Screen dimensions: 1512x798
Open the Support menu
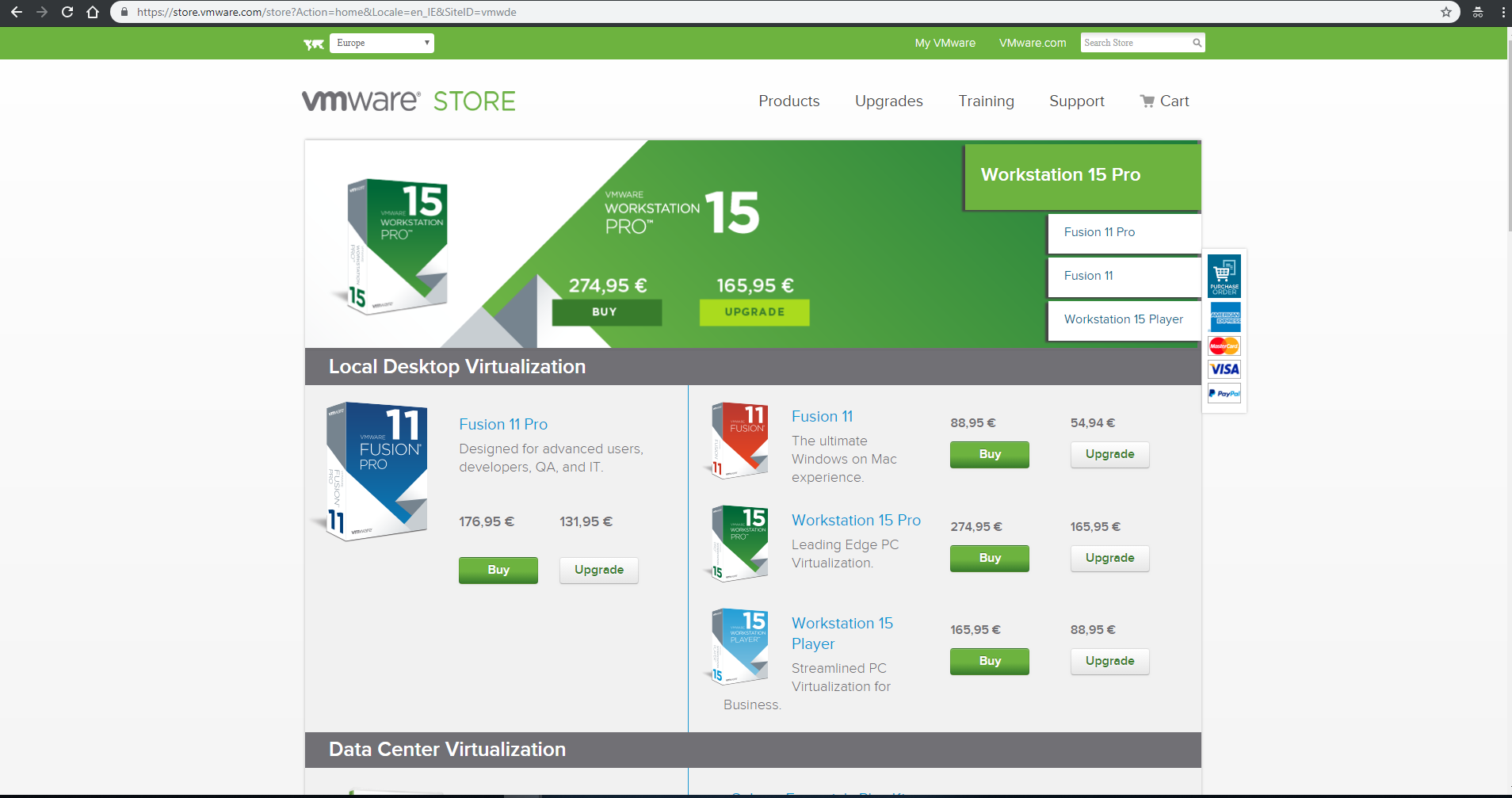click(1076, 101)
